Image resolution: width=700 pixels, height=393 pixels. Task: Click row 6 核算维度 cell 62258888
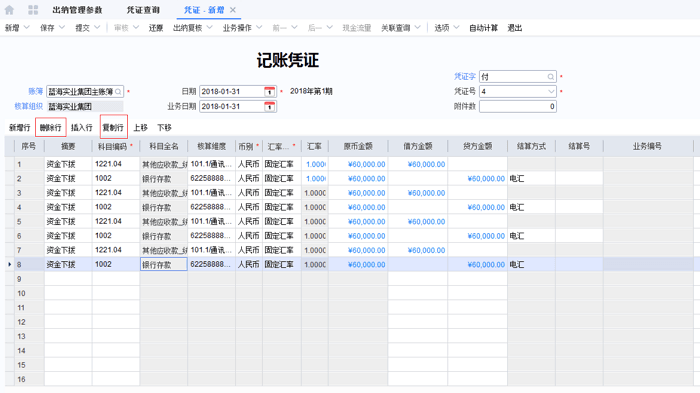(x=211, y=236)
